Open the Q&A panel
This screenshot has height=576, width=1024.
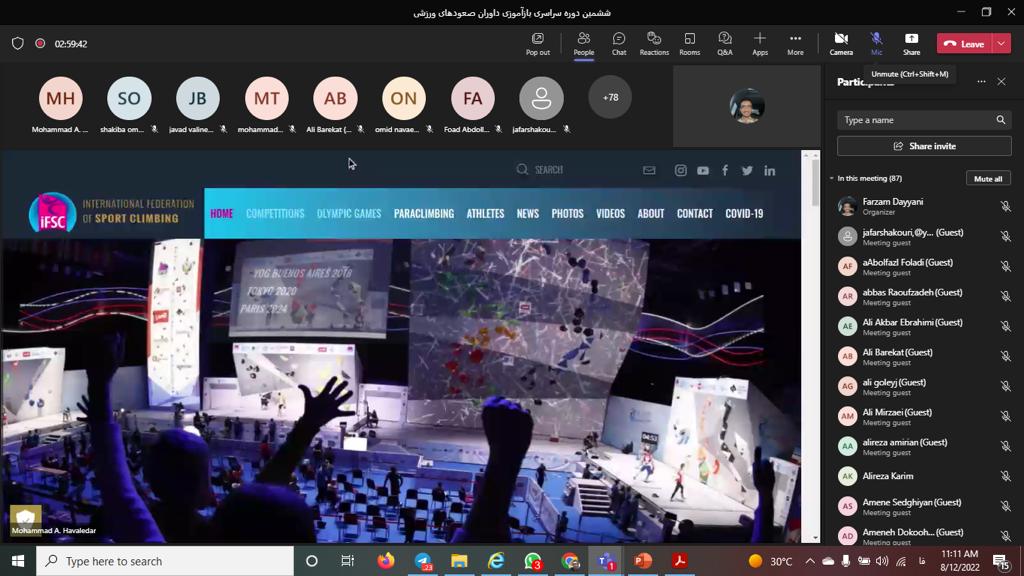click(x=725, y=43)
